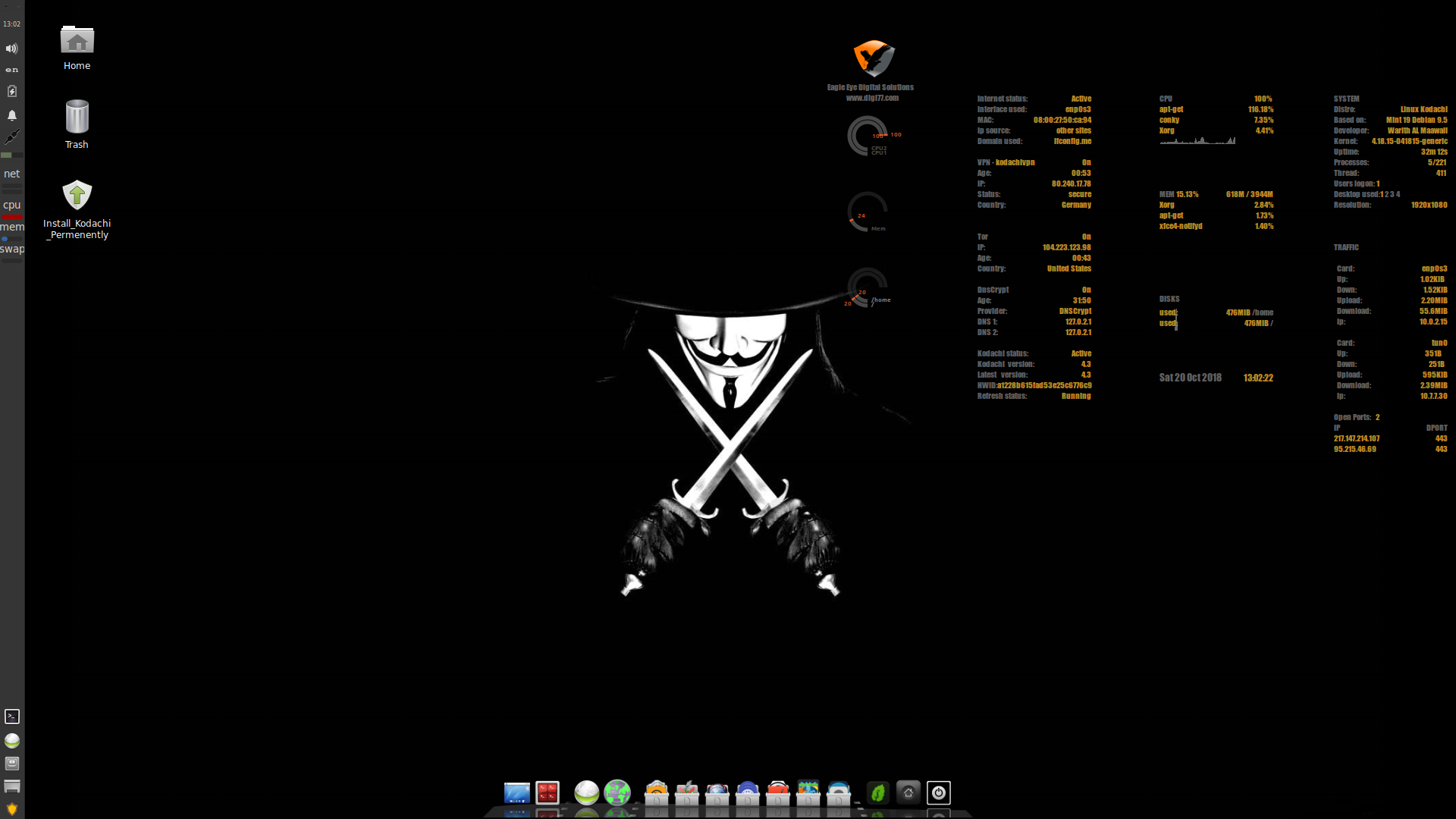Viewport: 1456px width, 819px height.
Task: Open the battery power manager icon
Action: pyautogui.click(x=11, y=91)
